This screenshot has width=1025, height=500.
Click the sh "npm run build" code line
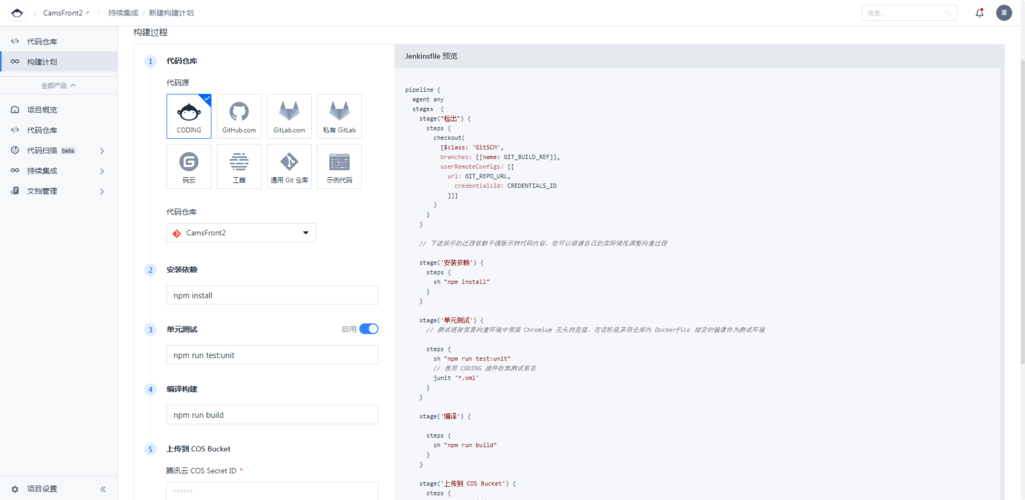tap(465, 444)
